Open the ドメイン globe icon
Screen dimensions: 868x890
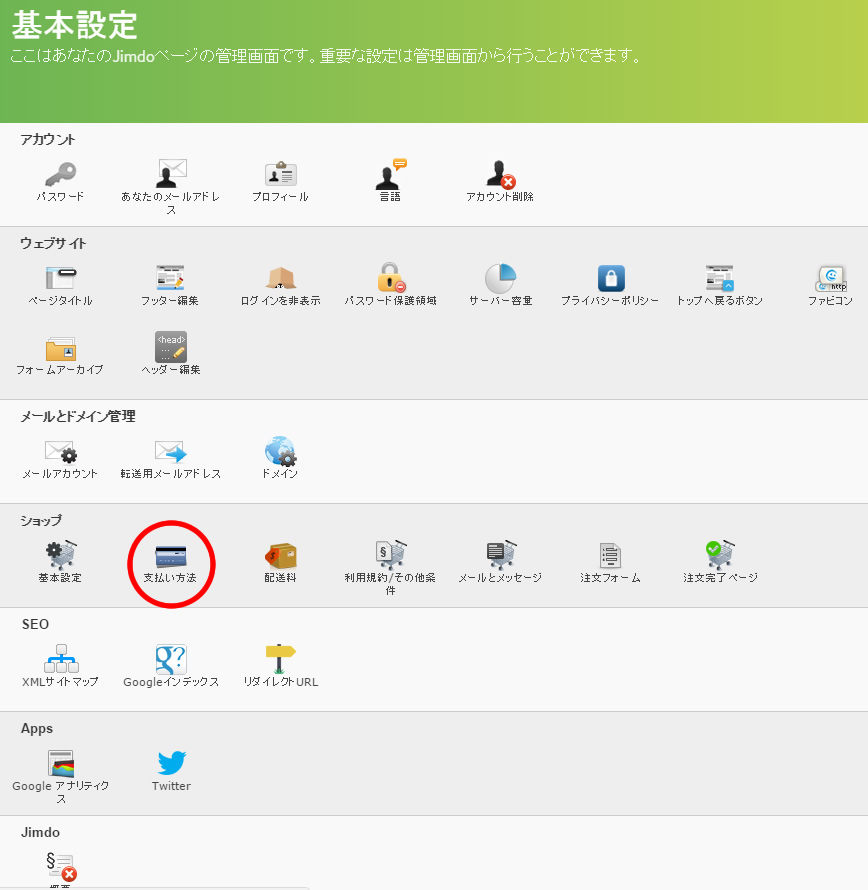coord(280,451)
